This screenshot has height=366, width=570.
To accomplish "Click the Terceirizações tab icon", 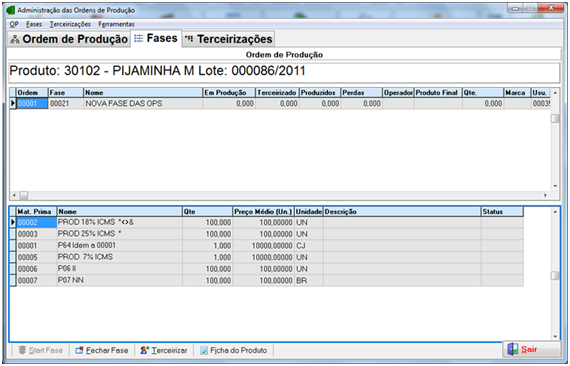I will tap(189, 39).
